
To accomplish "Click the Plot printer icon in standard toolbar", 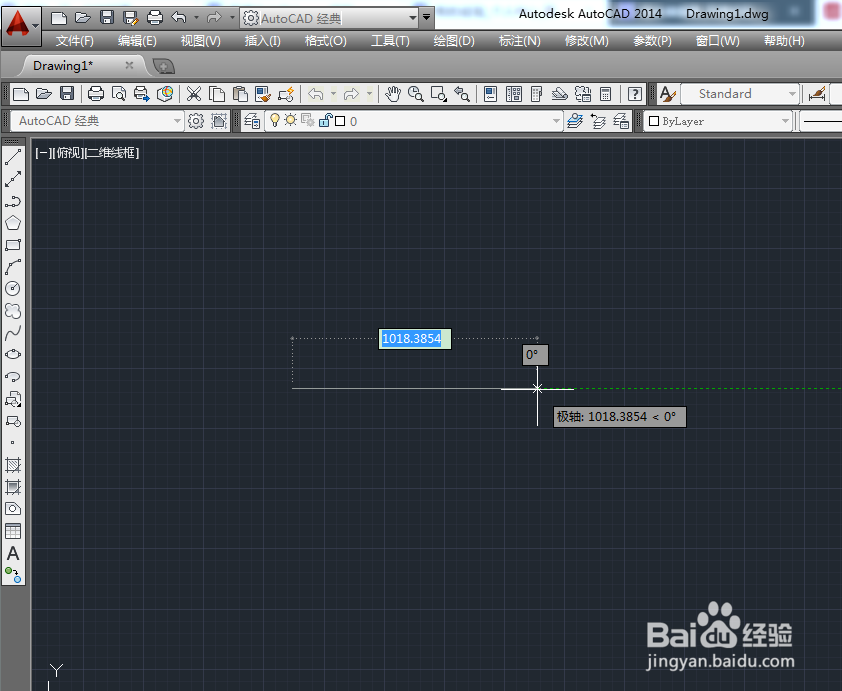I will 96,94.
